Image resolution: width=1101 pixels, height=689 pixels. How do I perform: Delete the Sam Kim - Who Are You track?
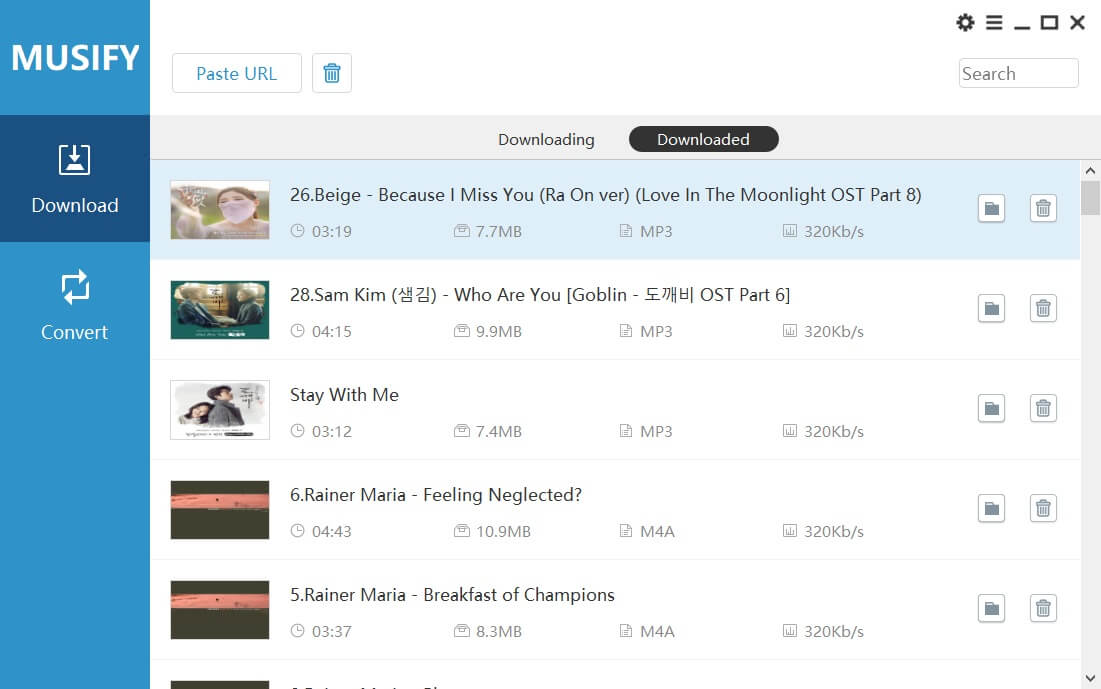tap(1043, 308)
